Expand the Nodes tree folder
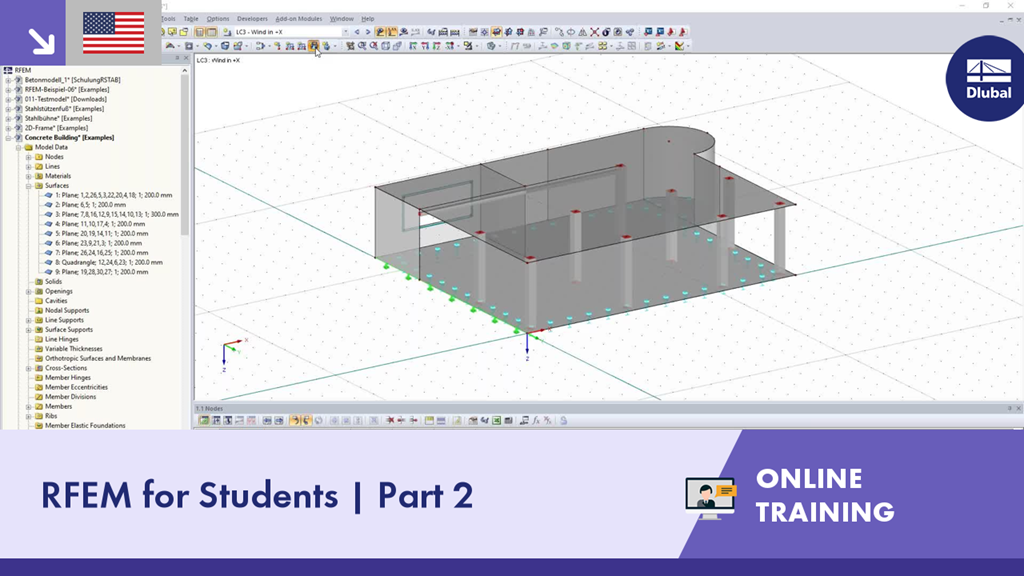This screenshot has width=1024, height=576. coord(29,157)
